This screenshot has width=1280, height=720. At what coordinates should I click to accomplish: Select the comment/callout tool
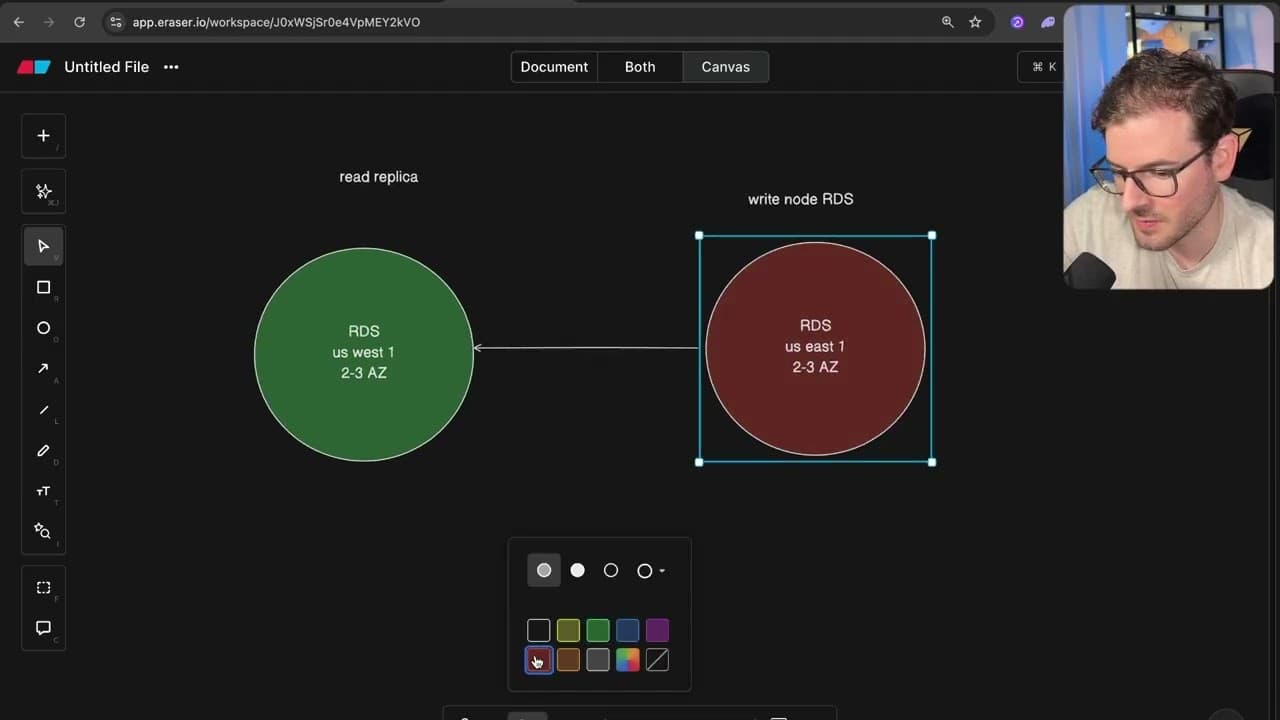(43, 627)
